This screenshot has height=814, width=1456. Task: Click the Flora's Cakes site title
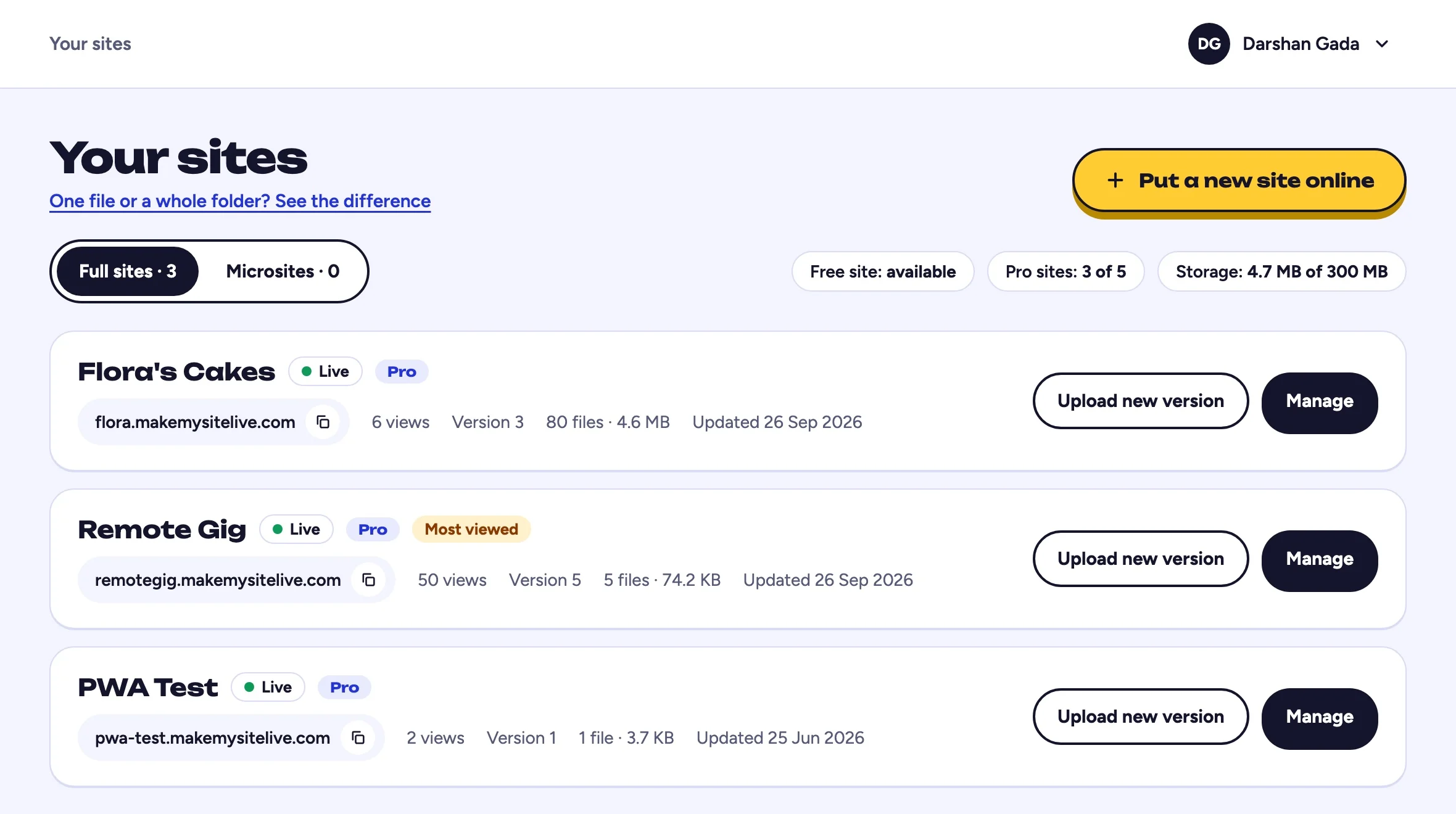tap(176, 372)
